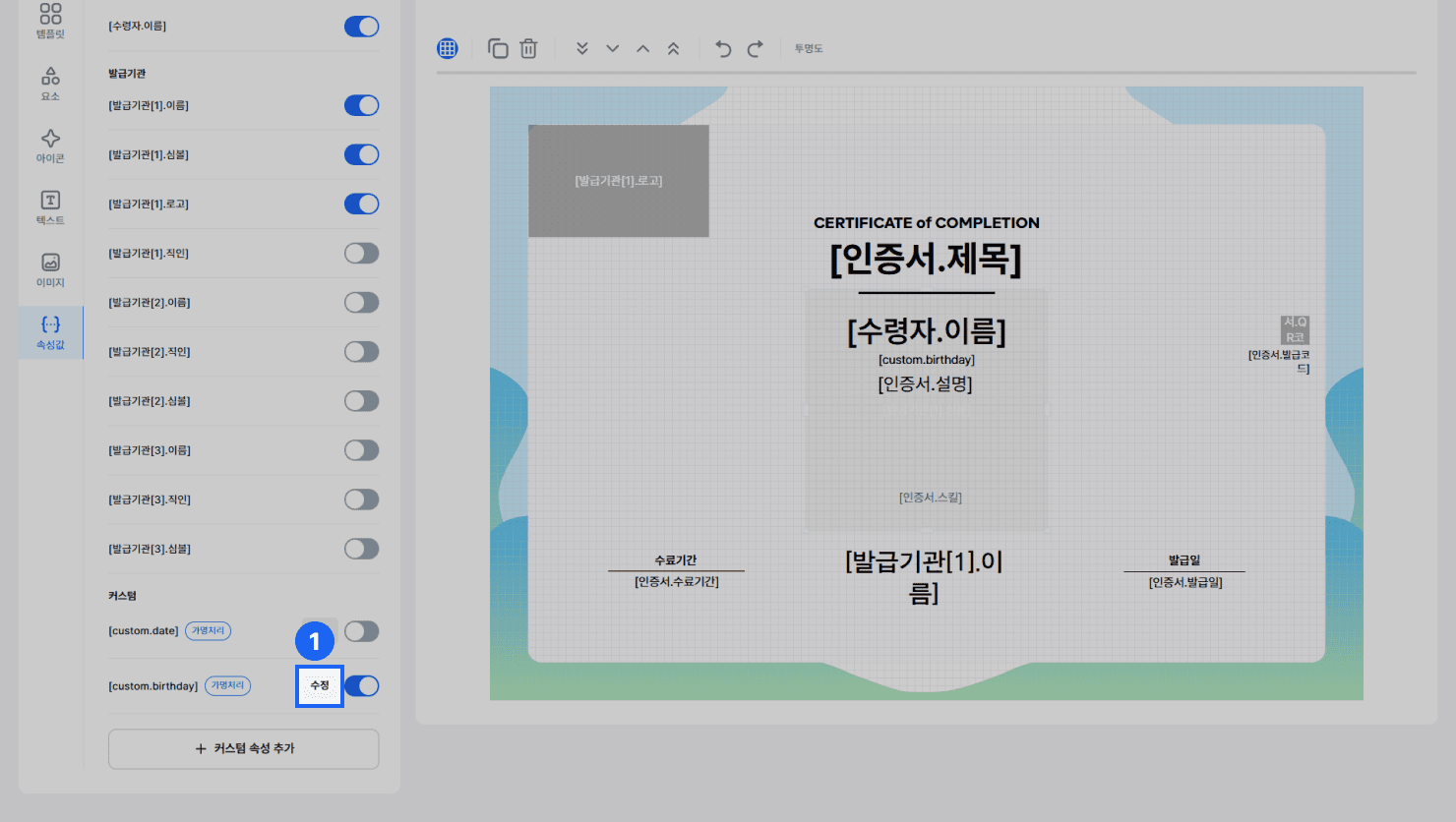
Task: Click the duplicate element icon
Action: pyautogui.click(x=498, y=48)
